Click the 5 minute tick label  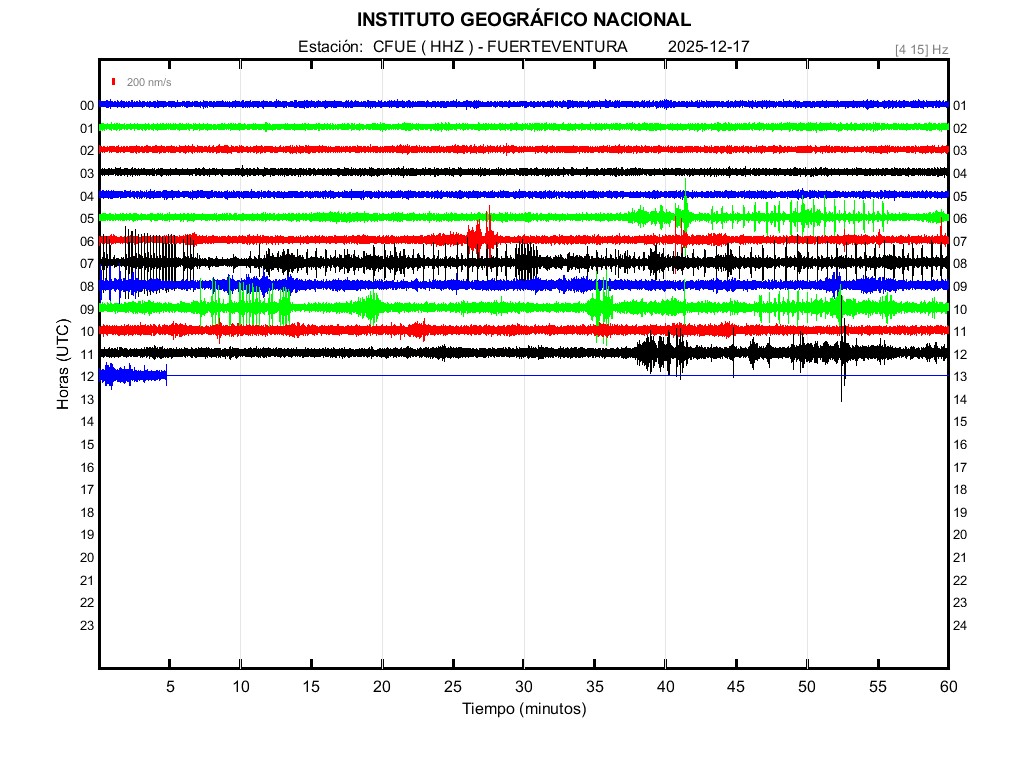170,686
